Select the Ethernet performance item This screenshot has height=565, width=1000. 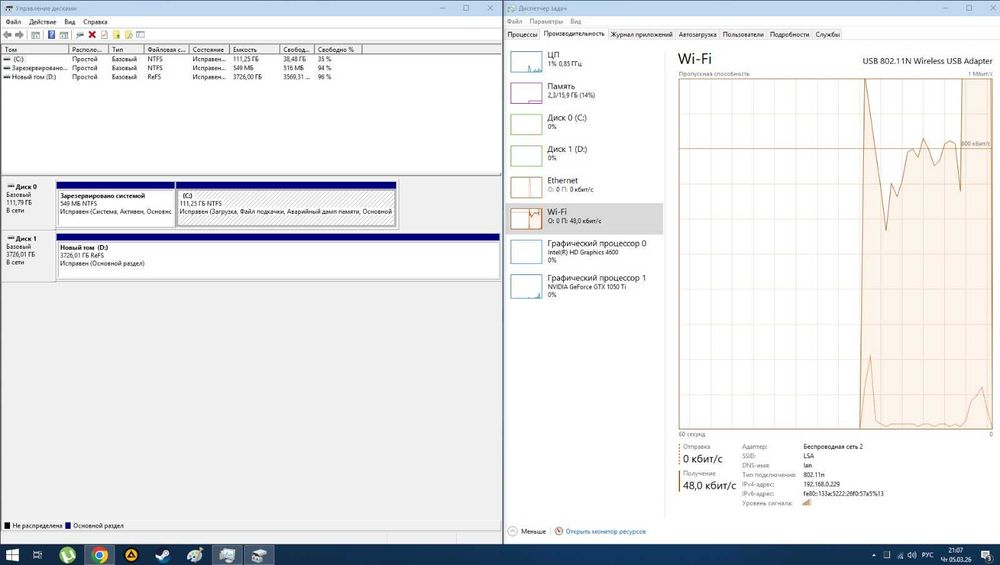pos(584,186)
